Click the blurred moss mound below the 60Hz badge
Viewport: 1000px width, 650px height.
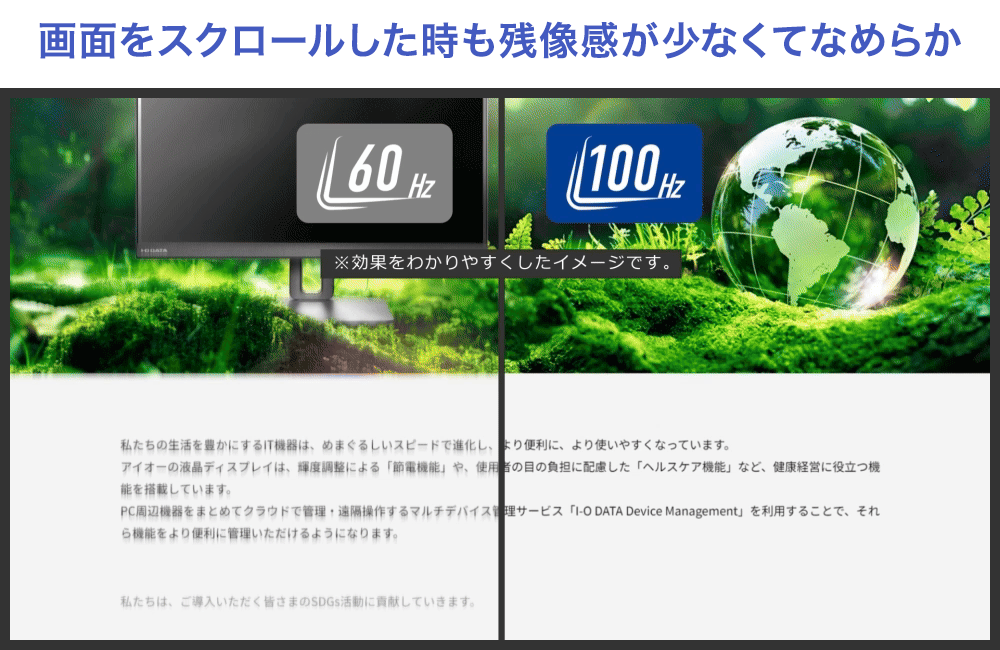pos(200,320)
